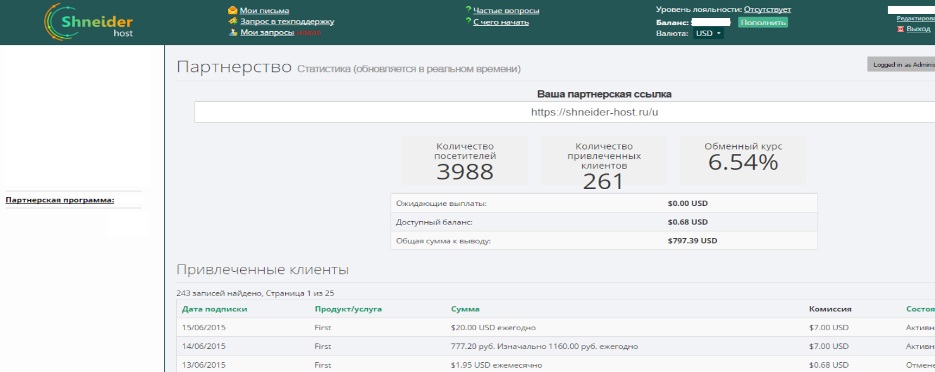Click the icon beside Мои запросы

(x=233, y=32)
